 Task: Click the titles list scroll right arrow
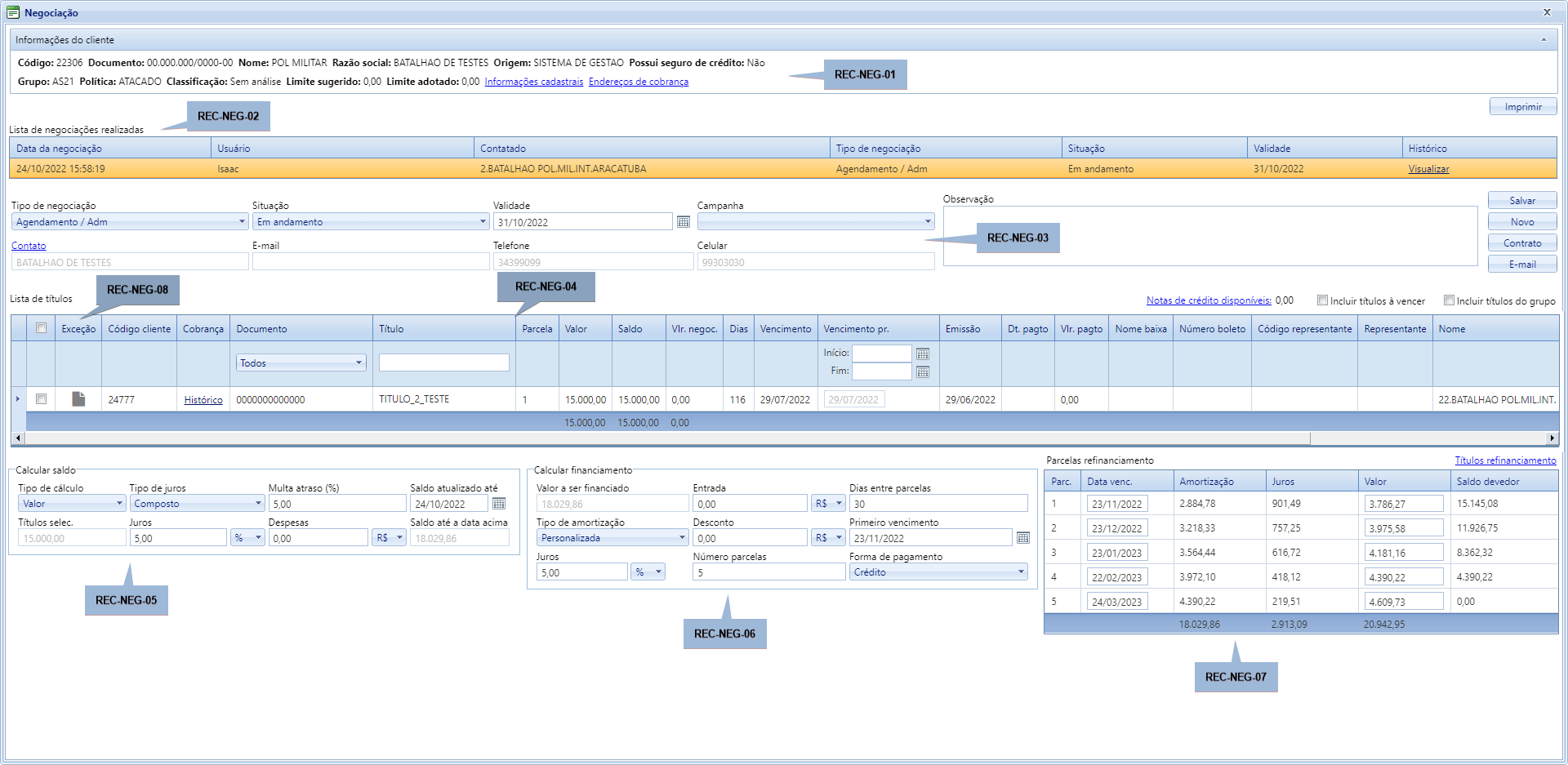click(1552, 438)
